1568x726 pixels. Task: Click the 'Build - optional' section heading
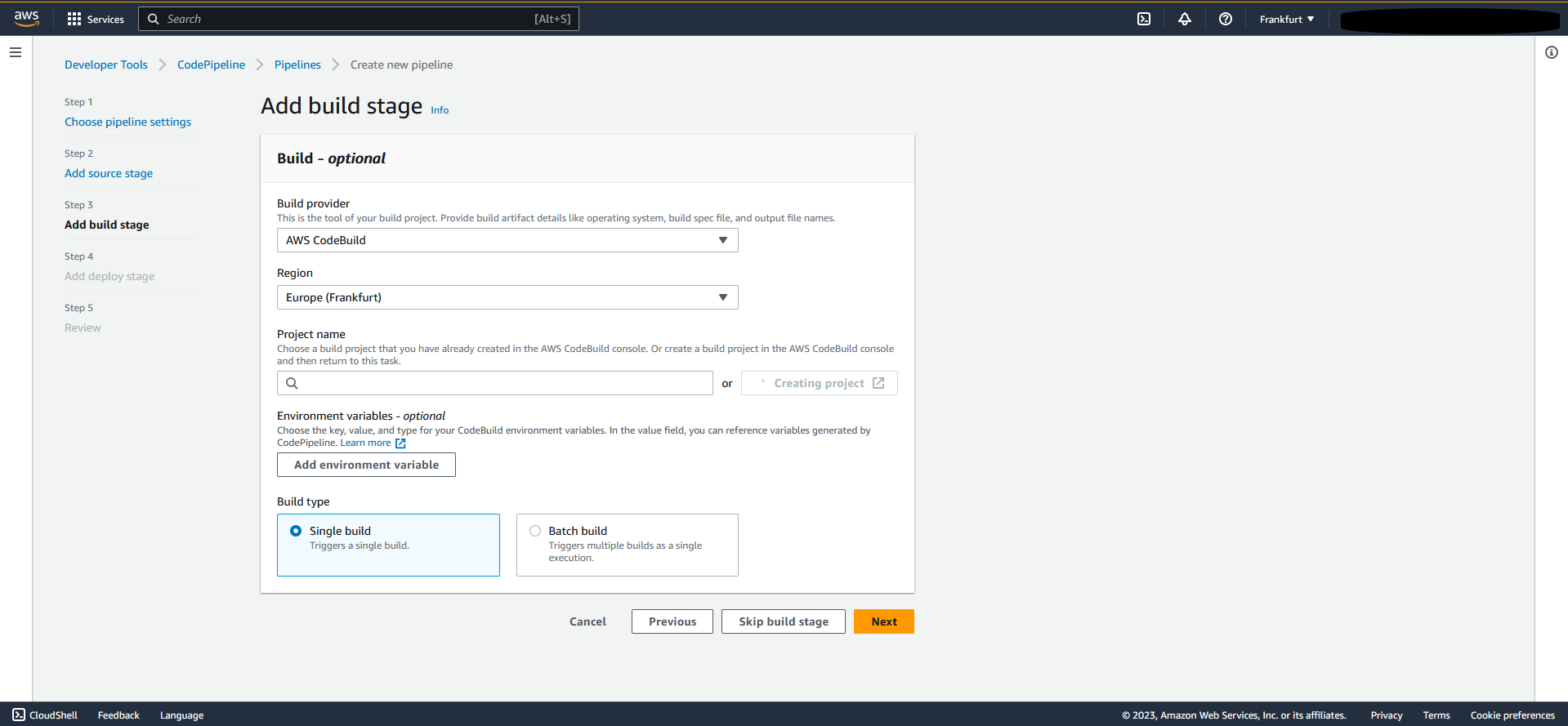[x=331, y=158]
